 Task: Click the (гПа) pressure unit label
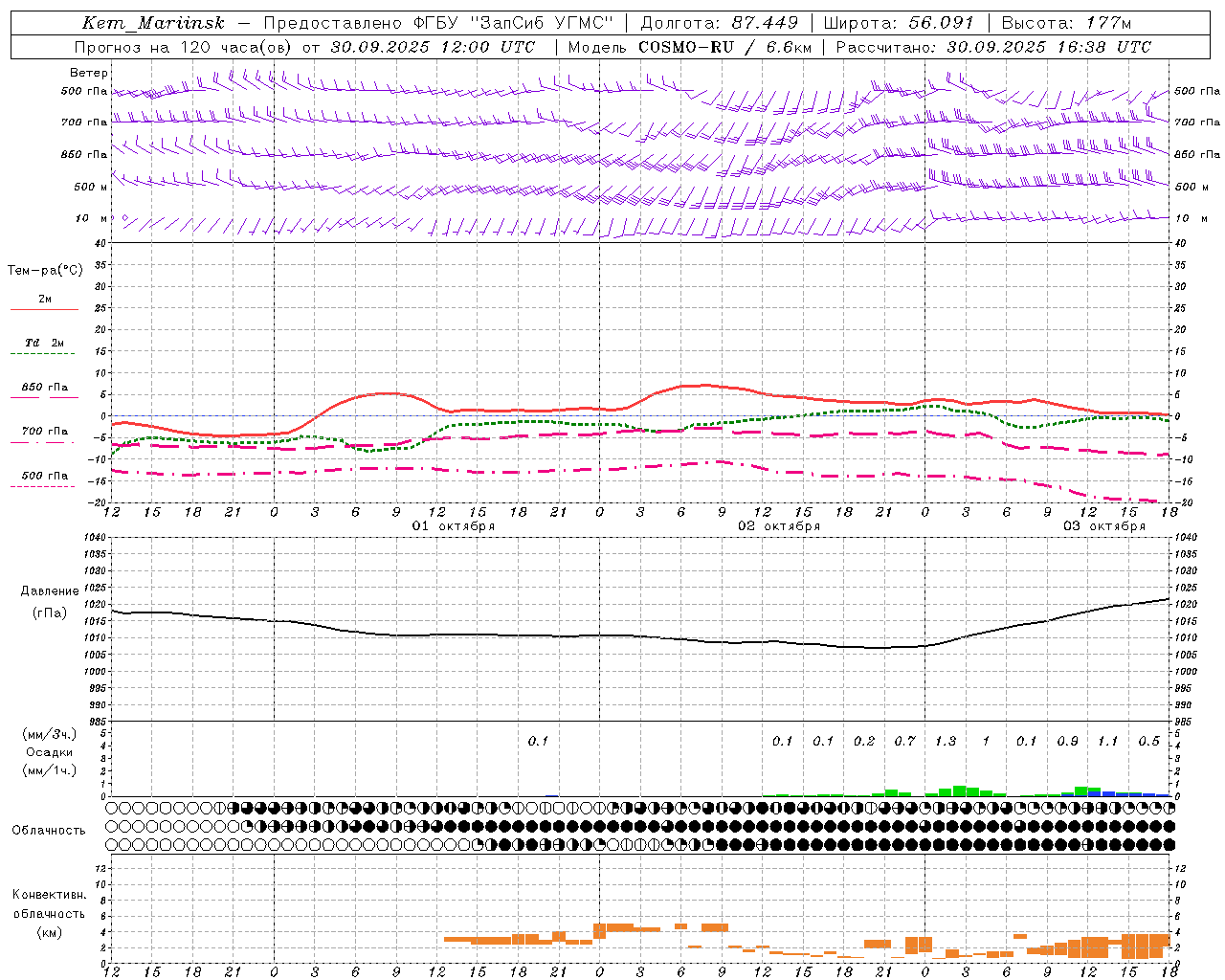50,612
